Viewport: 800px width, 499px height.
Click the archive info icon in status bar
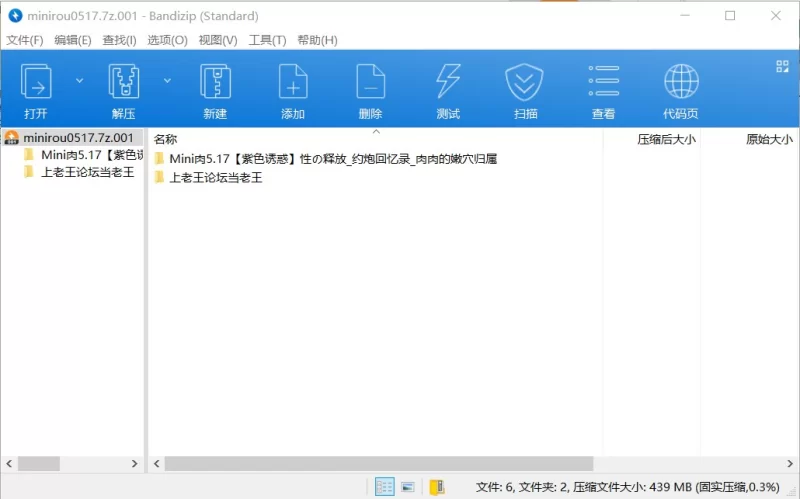coord(437,487)
